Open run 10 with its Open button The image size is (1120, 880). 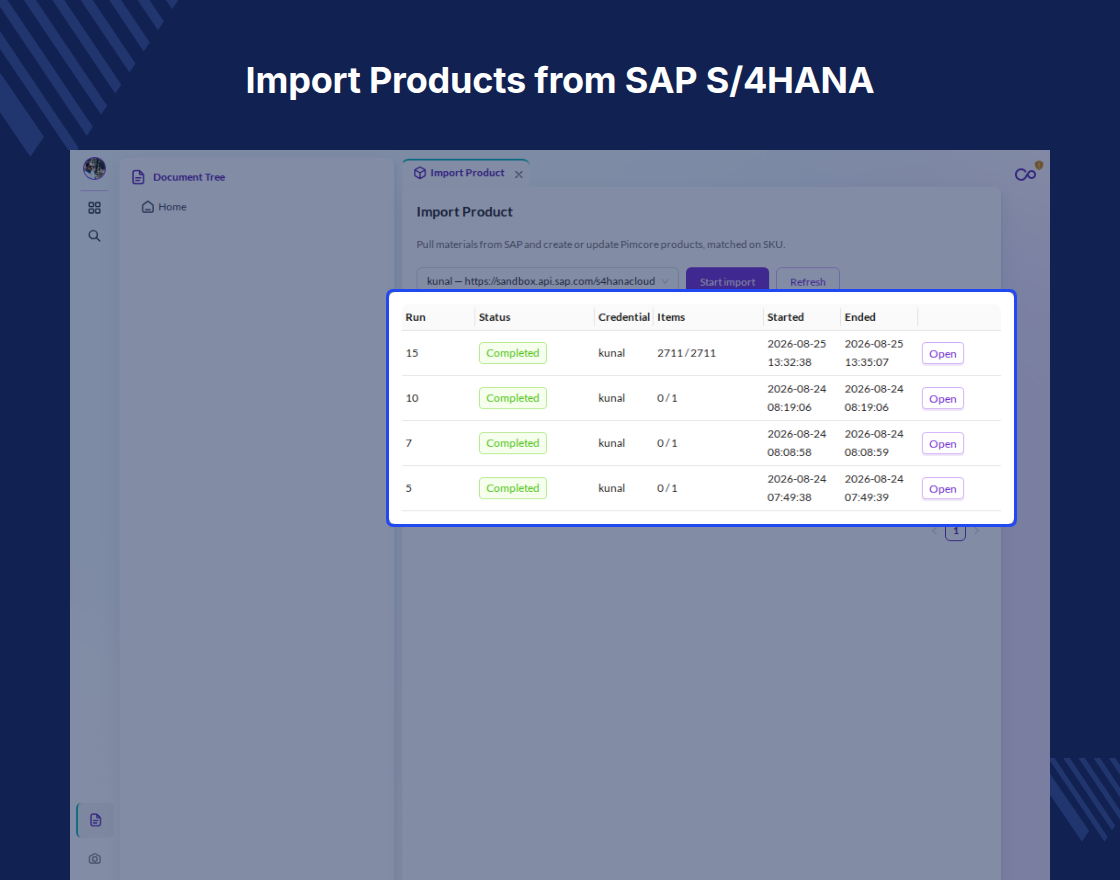(x=943, y=399)
